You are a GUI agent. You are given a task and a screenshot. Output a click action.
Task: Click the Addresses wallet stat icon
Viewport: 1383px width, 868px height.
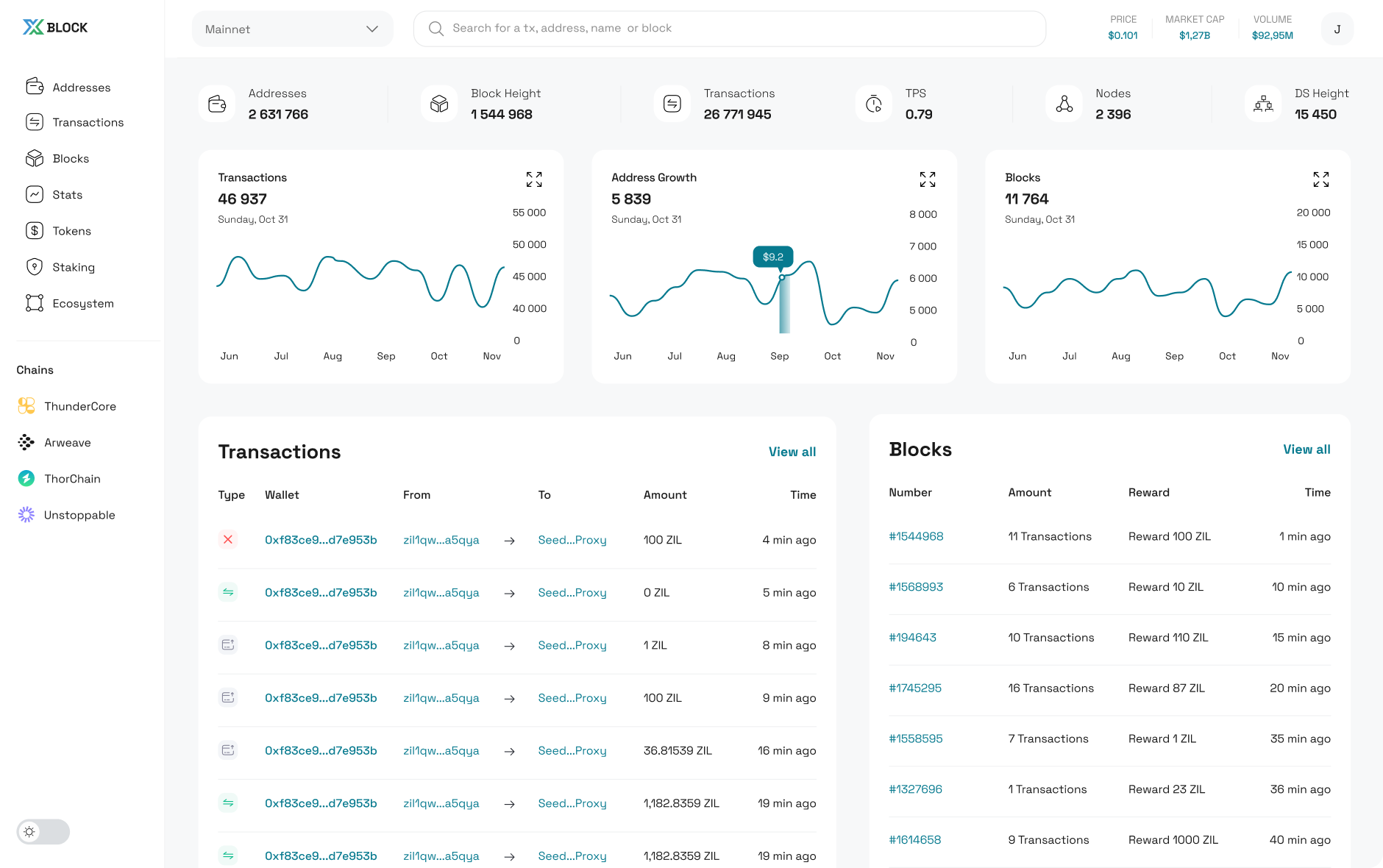[x=217, y=104]
